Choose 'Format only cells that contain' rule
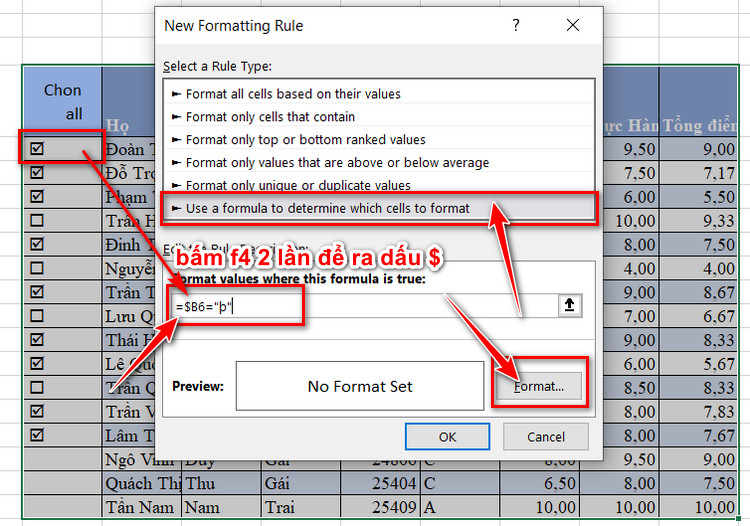The height and width of the screenshot is (526, 750). (379, 117)
